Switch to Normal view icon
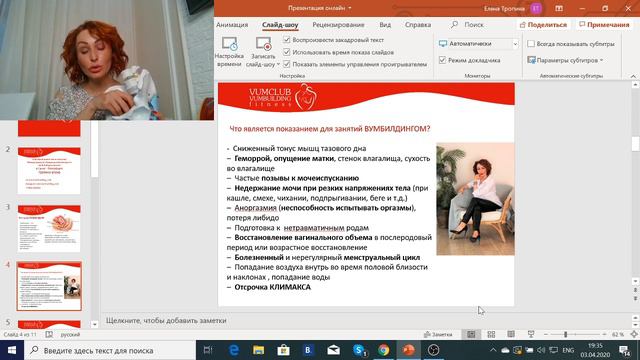 (471, 334)
